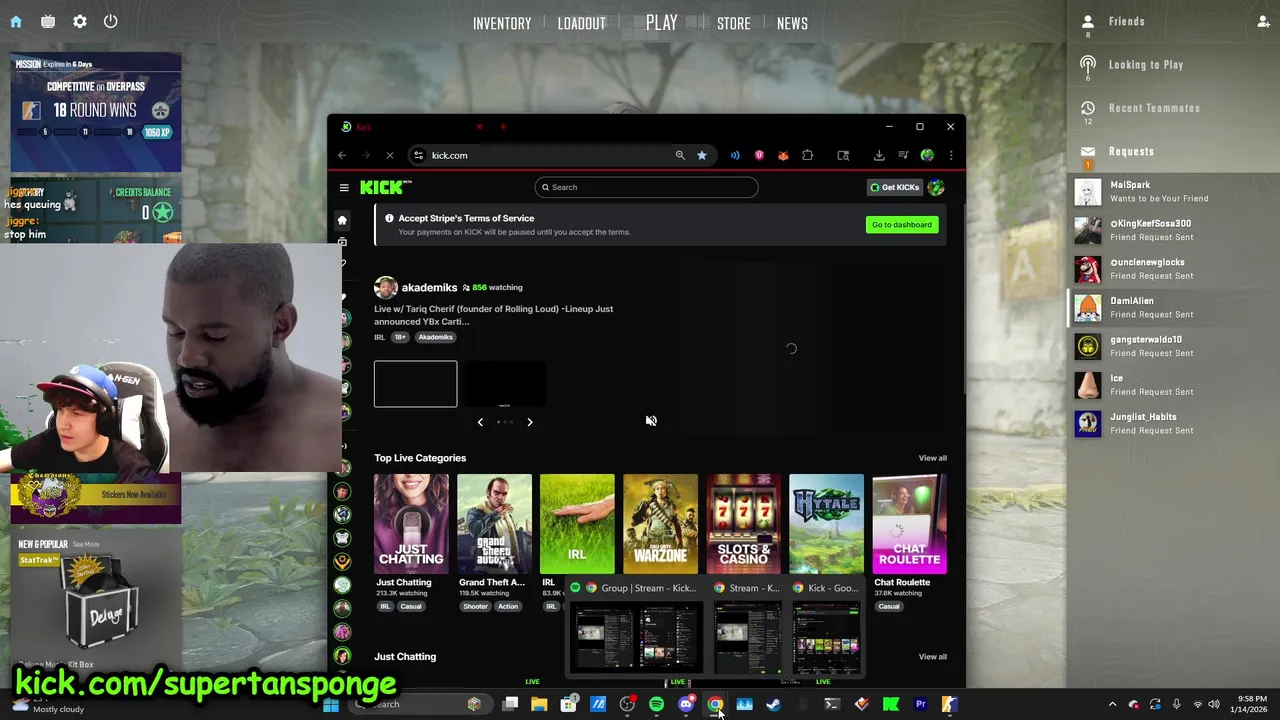Open the Kick sidebar hamburger menu
1280x720 pixels.
344,187
